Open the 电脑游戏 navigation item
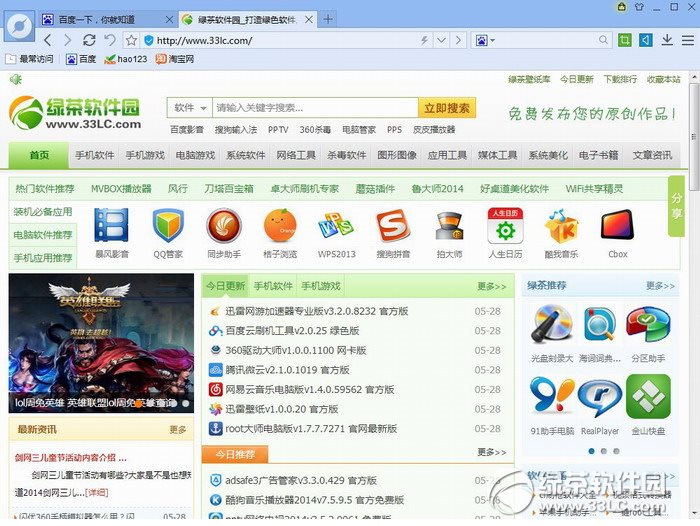Image resolution: width=700 pixels, height=526 pixels. coord(196,155)
